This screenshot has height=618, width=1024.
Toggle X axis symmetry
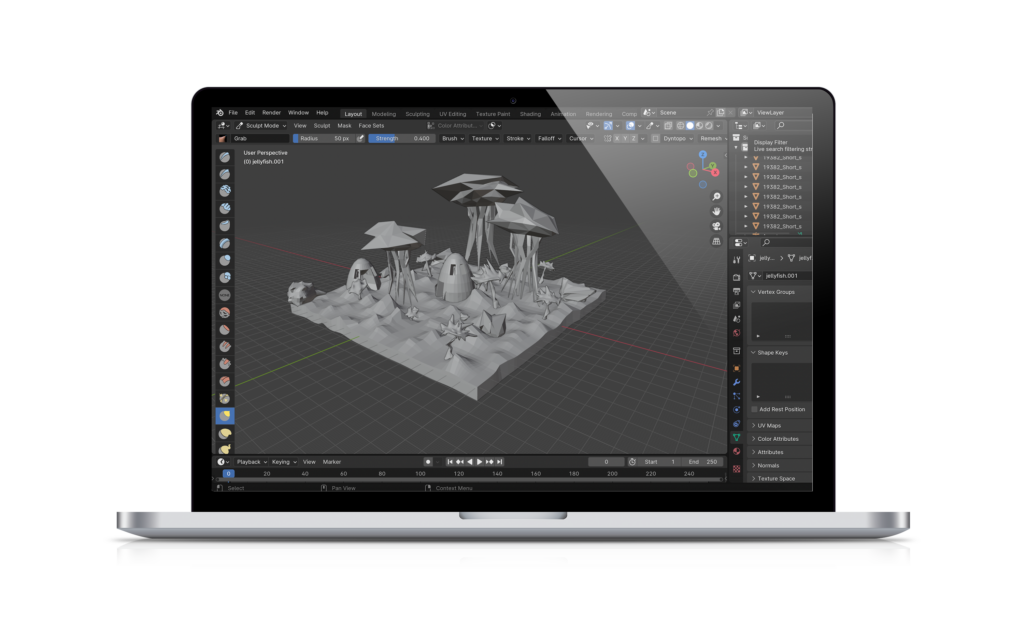(616, 138)
